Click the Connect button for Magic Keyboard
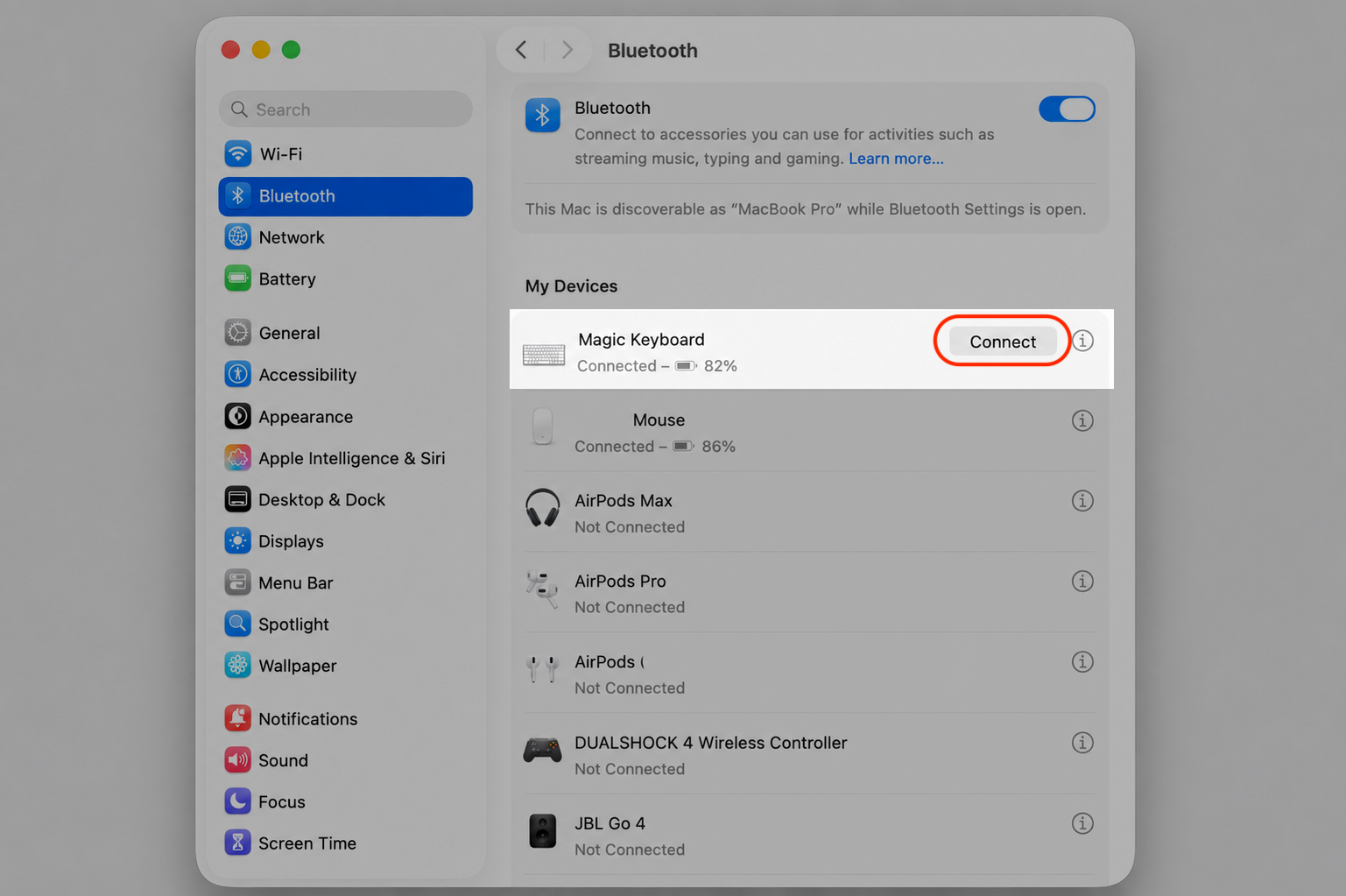 coord(1003,342)
